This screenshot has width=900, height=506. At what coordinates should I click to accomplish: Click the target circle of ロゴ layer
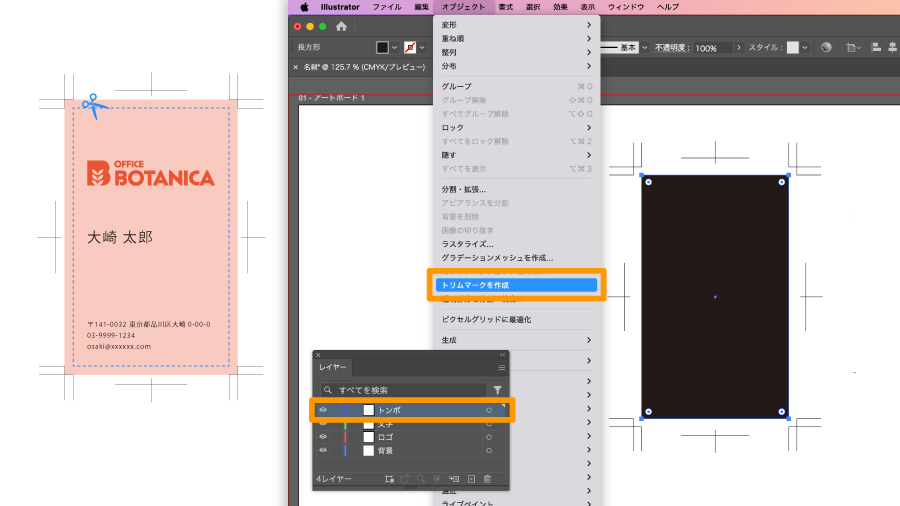[x=489, y=437]
